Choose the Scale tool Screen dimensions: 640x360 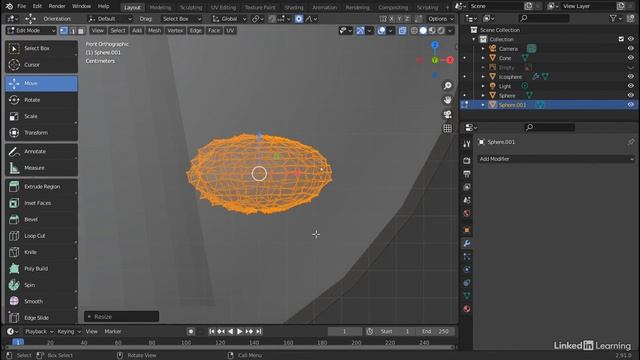pyautogui.click(x=41, y=116)
